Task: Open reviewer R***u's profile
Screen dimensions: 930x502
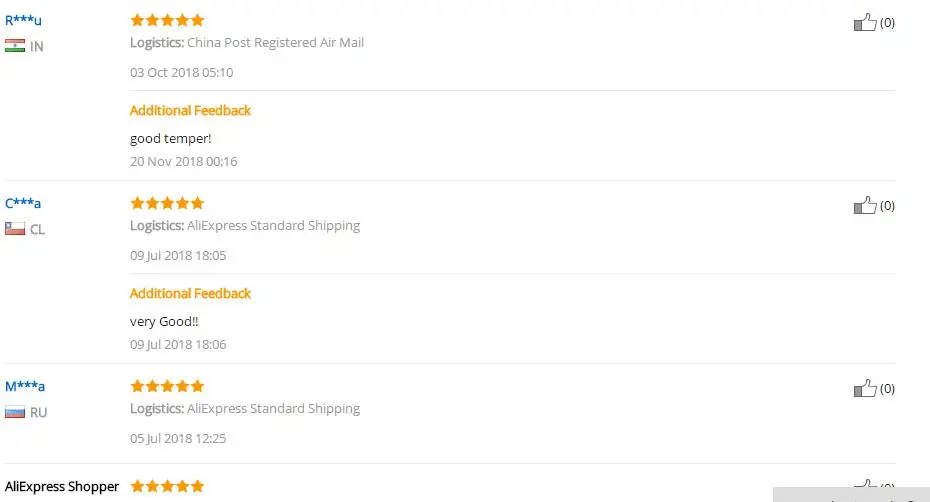Action: (23, 20)
